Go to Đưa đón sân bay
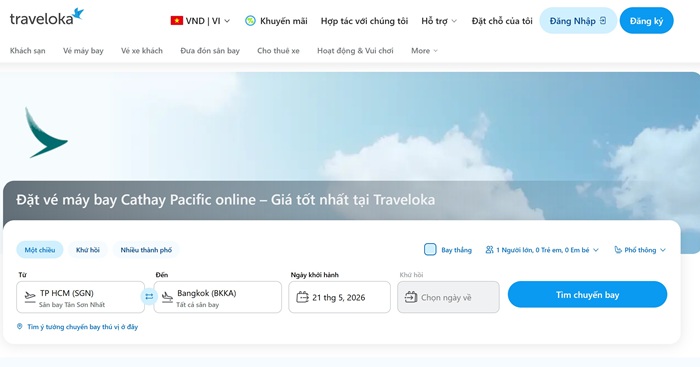The image size is (700, 367). pyautogui.click(x=210, y=51)
